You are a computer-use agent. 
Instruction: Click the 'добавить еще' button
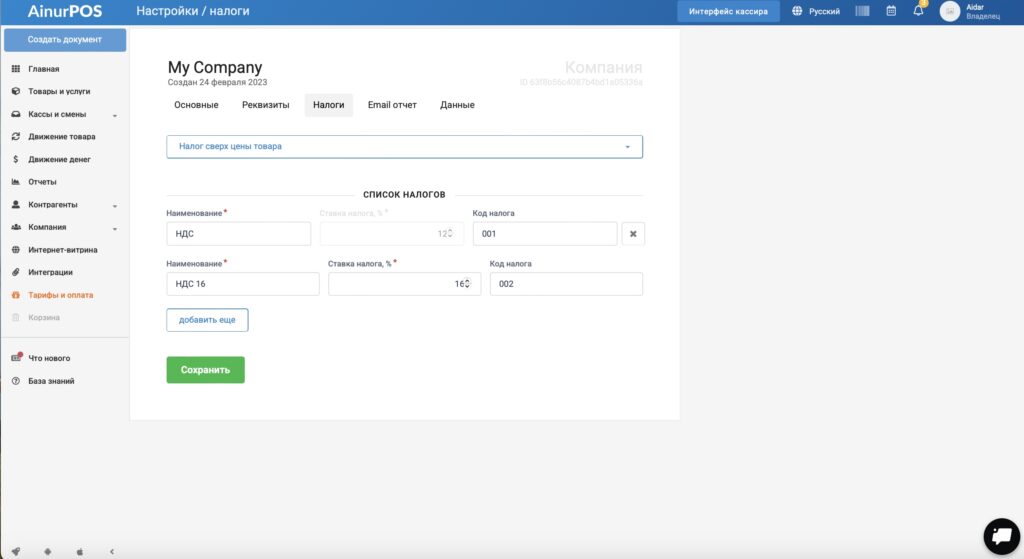[x=207, y=320]
